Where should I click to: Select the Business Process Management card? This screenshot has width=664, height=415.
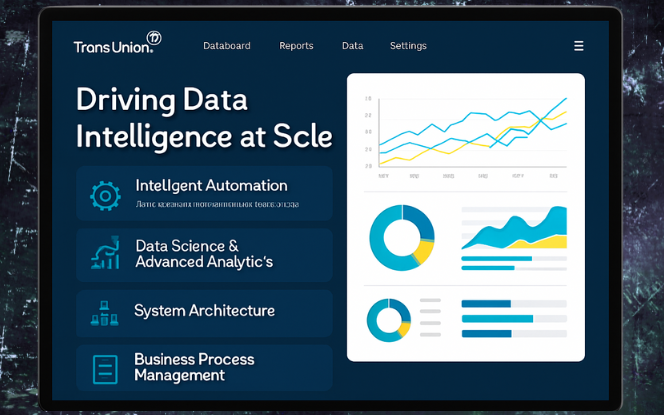coord(204,368)
